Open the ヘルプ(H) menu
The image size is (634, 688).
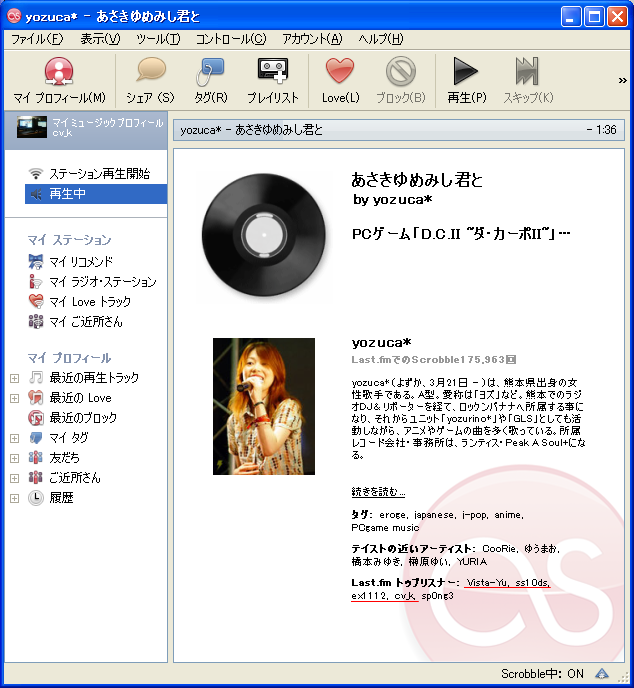(x=380, y=39)
